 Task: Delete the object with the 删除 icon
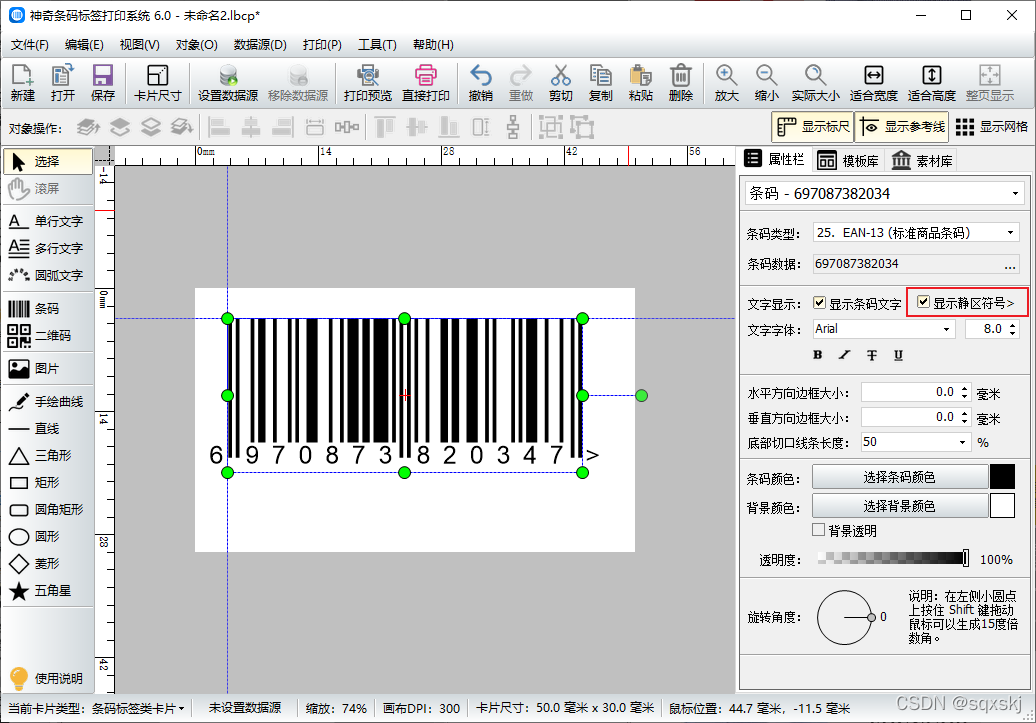tap(681, 83)
